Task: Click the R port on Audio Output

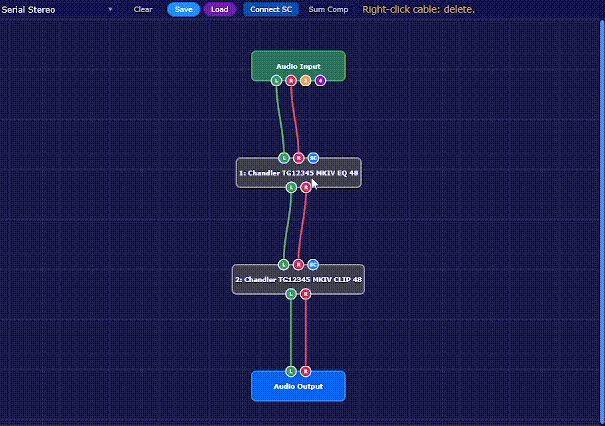Action: click(x=306, y=371)
